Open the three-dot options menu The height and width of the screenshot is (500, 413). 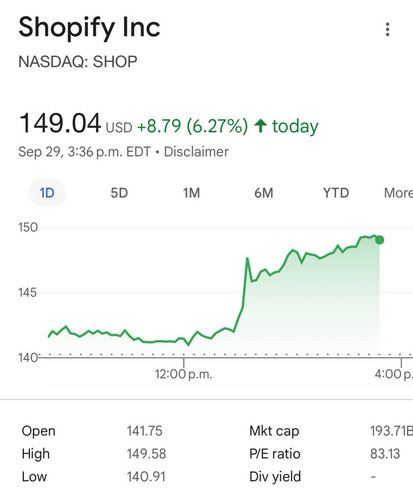point(387,29)
